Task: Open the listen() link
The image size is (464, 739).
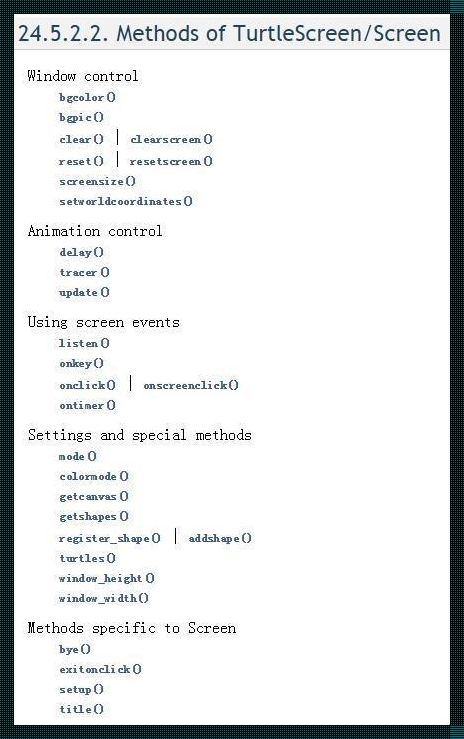Action: pyautogui.click(x=84, y=344)
